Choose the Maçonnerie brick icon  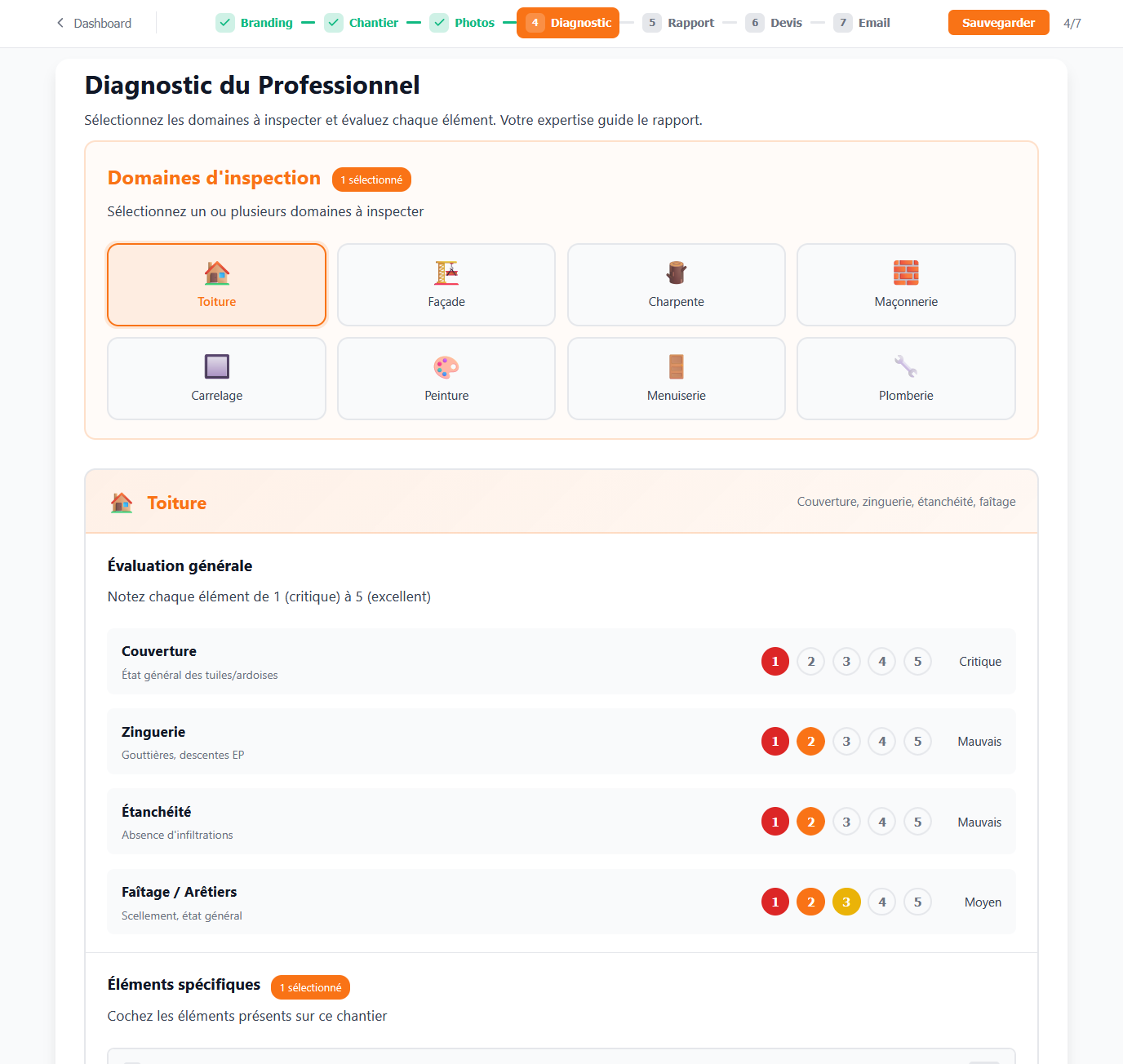tap(906, 273)
